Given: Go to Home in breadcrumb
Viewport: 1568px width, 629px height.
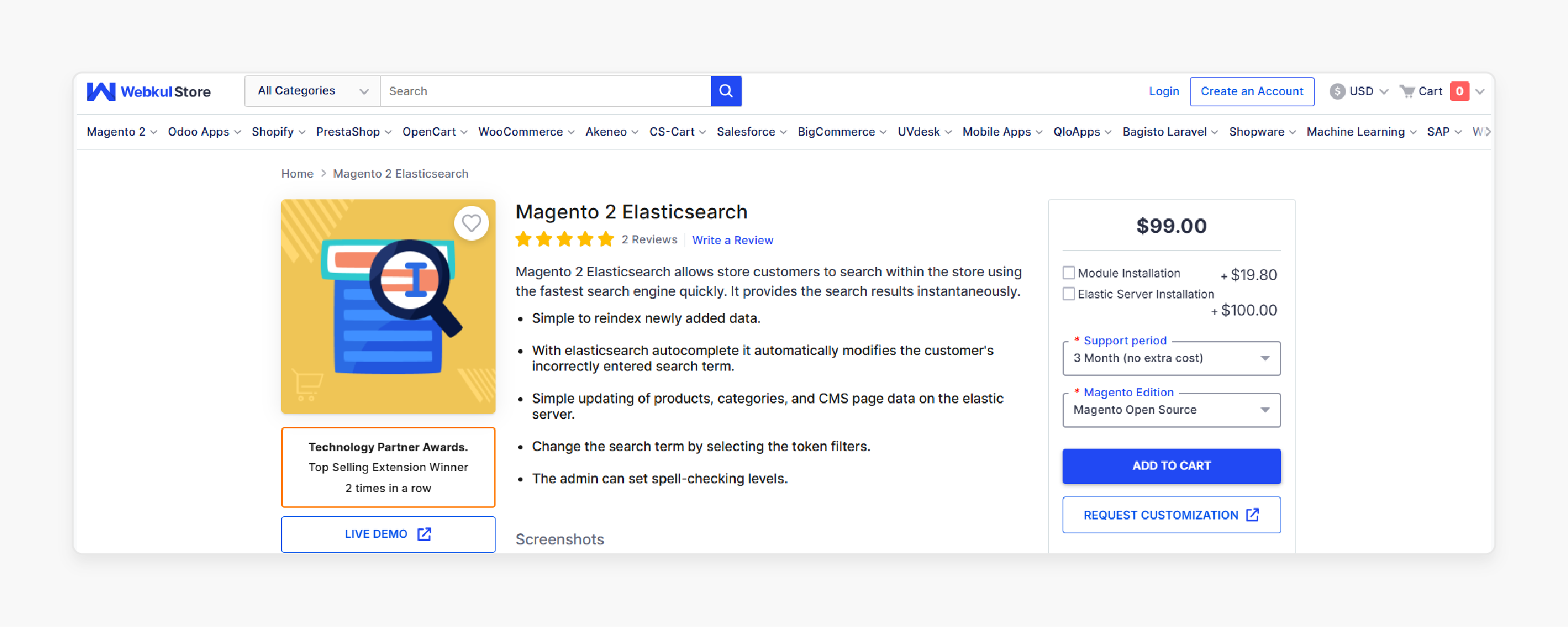Looking at the screenshot, I should point(297,174).
